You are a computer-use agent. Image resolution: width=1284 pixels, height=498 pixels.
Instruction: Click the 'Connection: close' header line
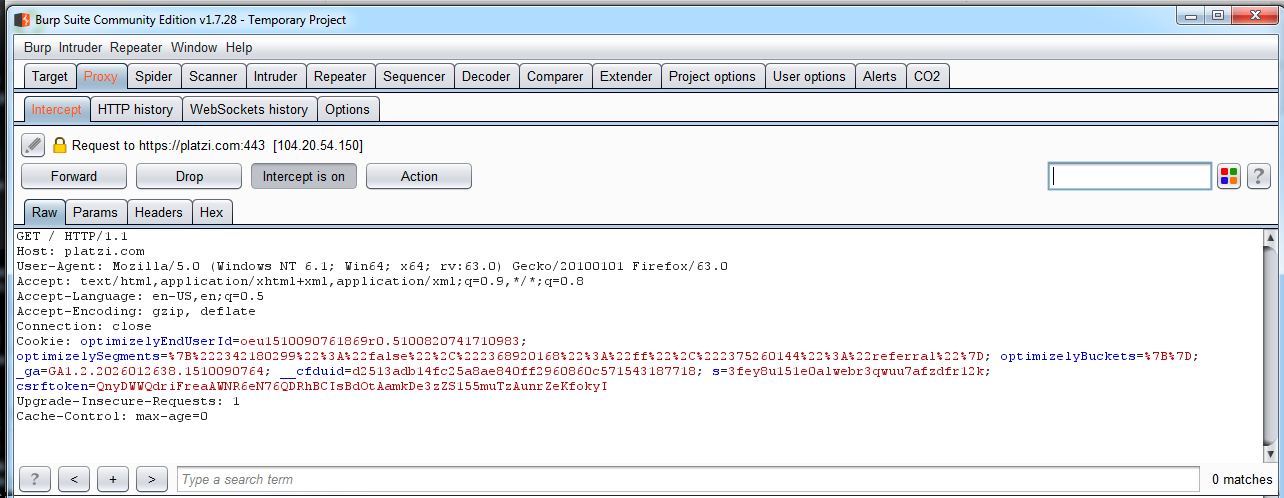click(84, 326)
